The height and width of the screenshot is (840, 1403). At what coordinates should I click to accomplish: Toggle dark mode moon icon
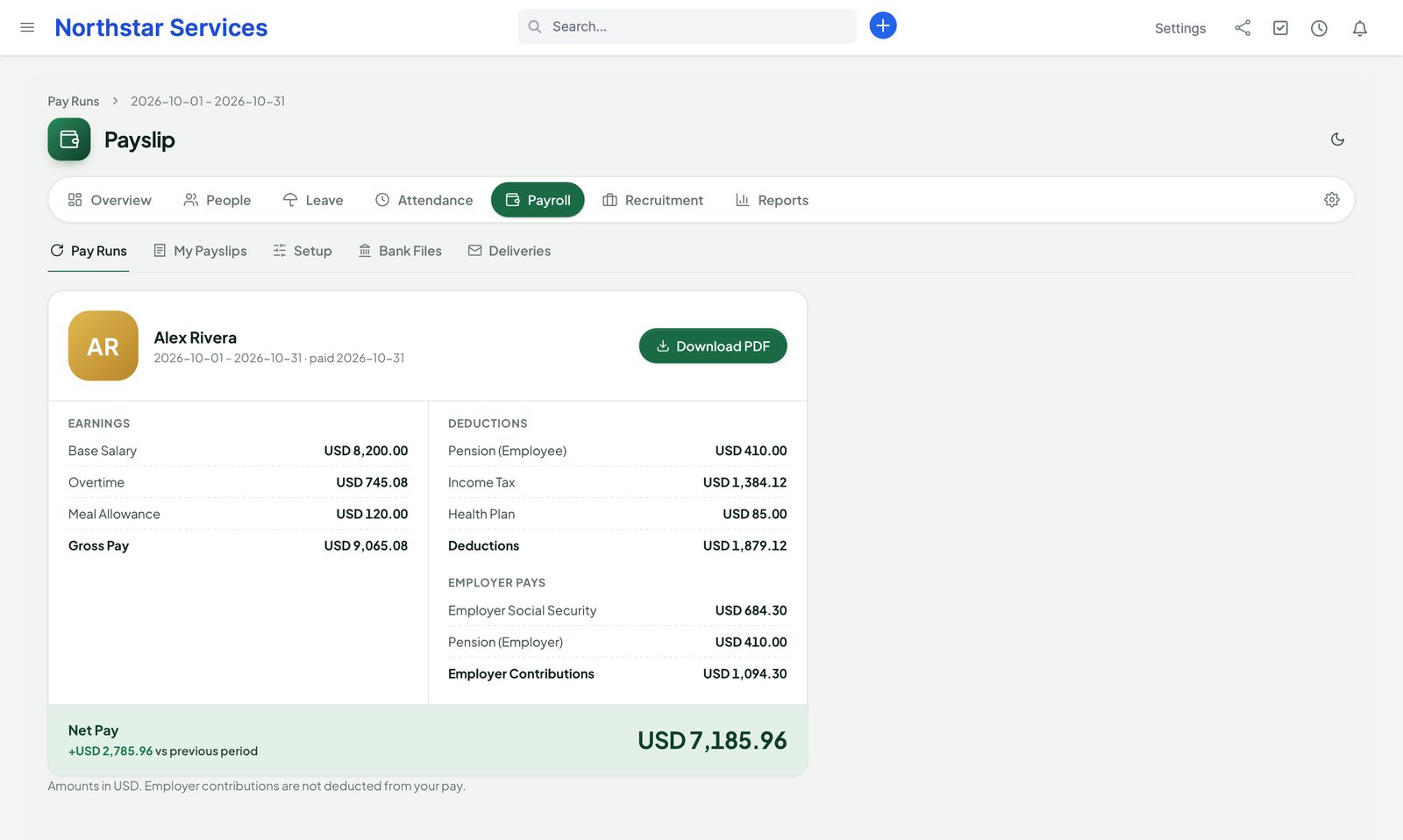click(1337, 139)
